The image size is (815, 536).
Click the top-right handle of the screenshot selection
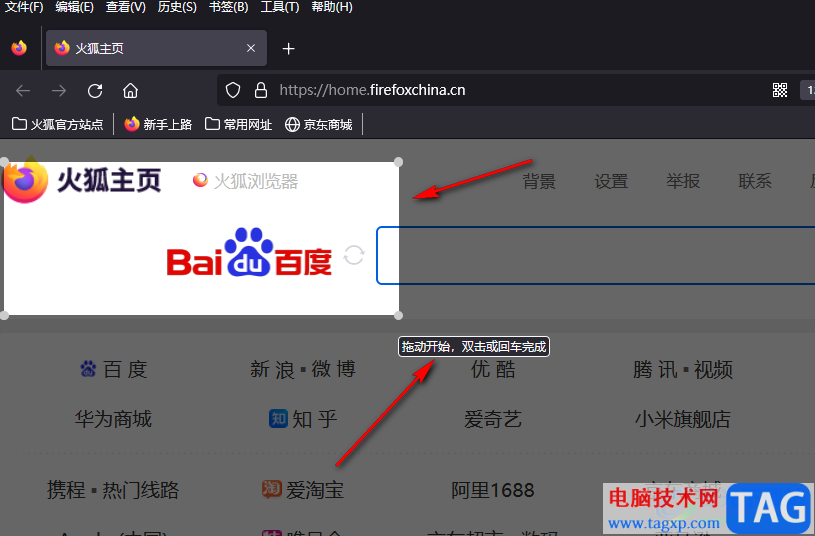click(x=399, y=162)
